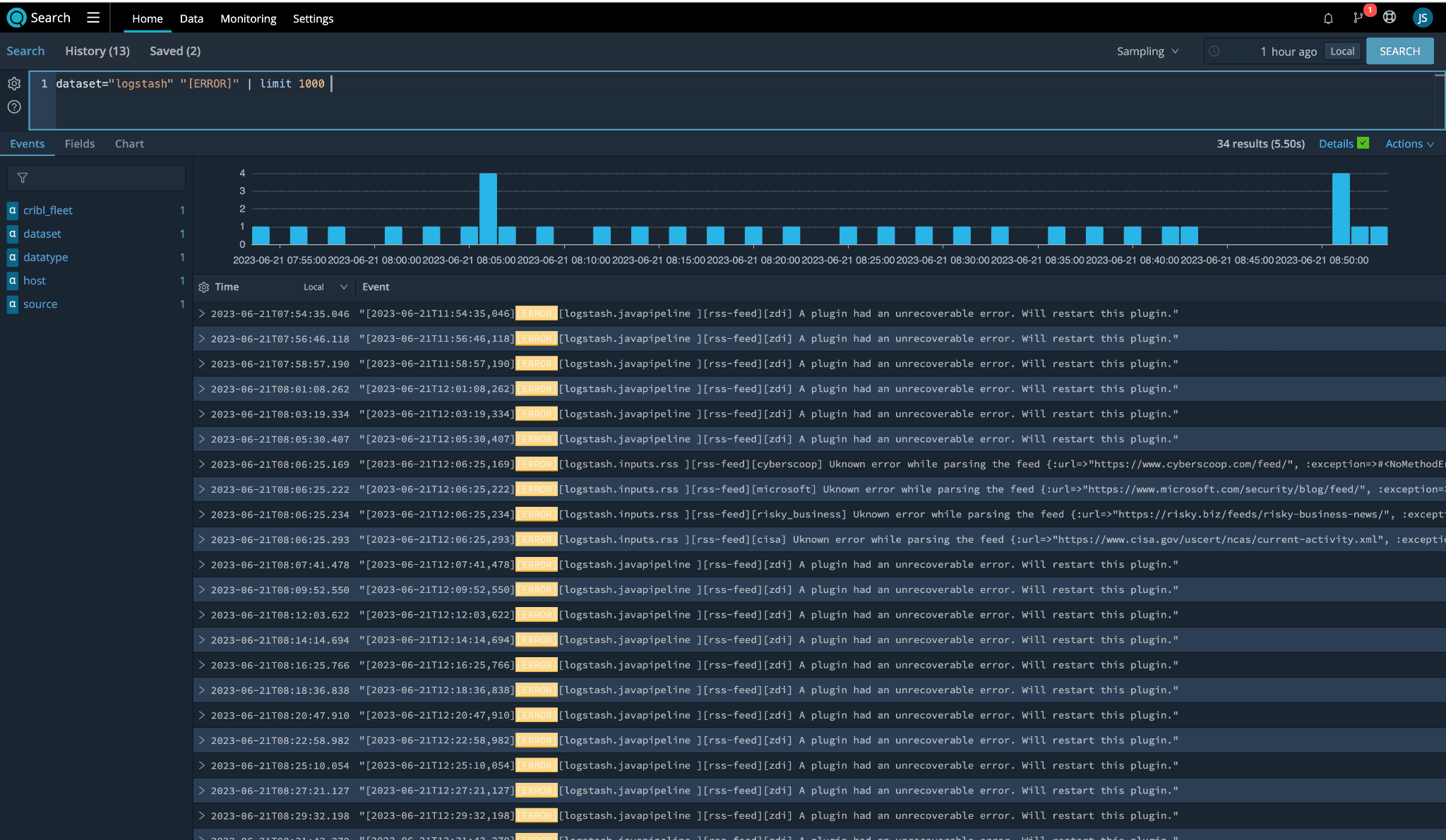Open the Actions dropdown menu
Viewport: 1446px width, 840px height.
pos(1409,144)
